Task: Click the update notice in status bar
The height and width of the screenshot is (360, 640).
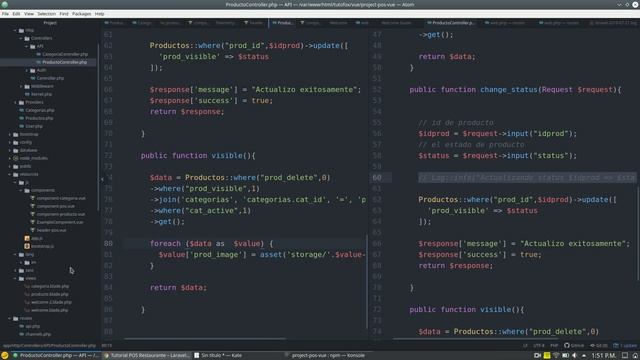Action: pyautogui.click(x=625, y=346)
